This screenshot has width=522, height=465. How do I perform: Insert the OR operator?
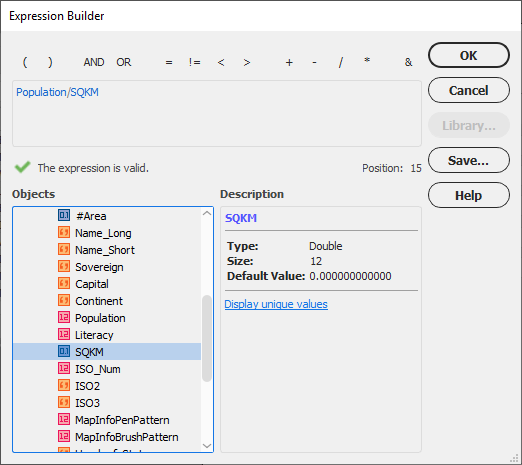(124, 62)
